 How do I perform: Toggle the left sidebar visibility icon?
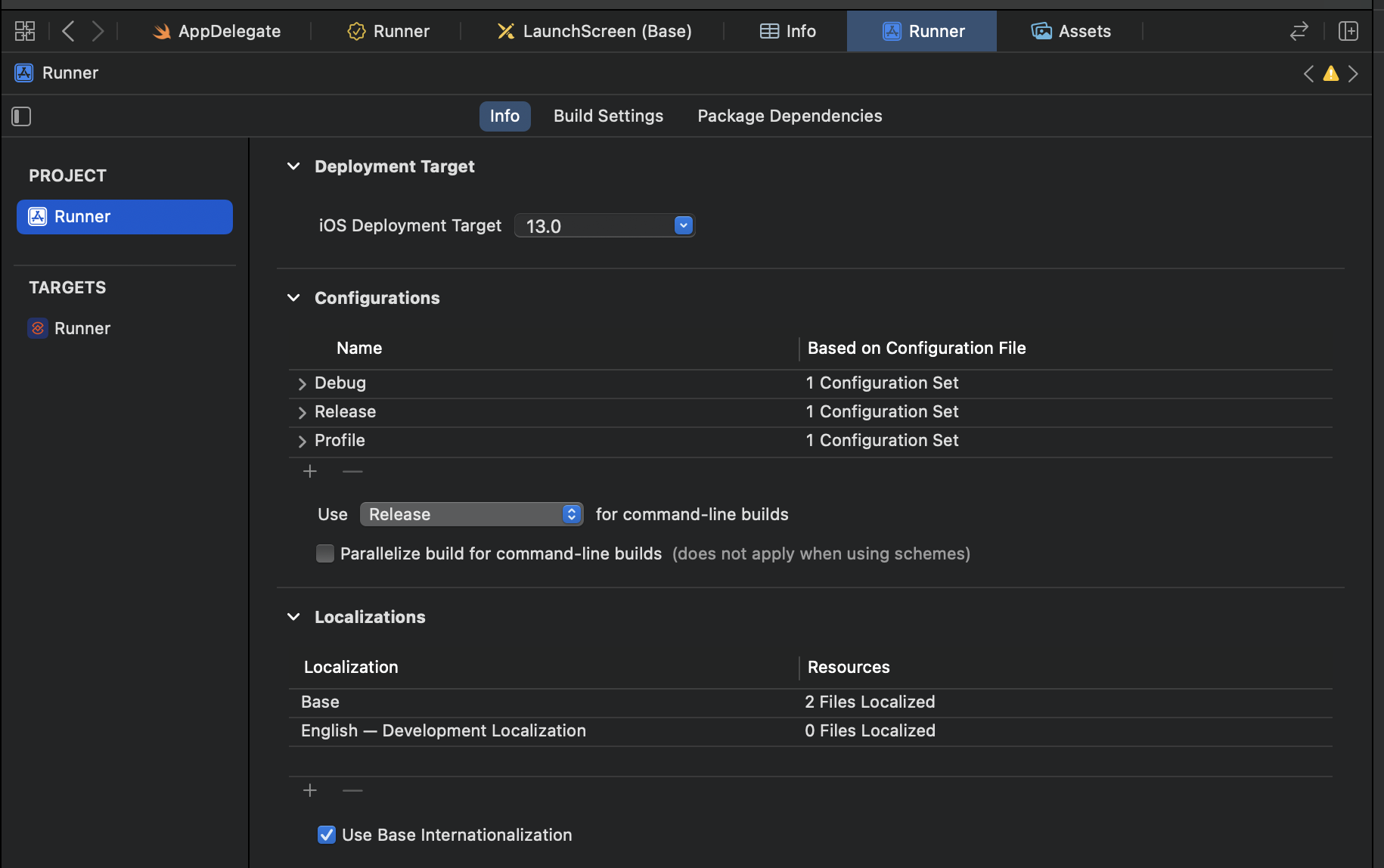click(21, 116)
